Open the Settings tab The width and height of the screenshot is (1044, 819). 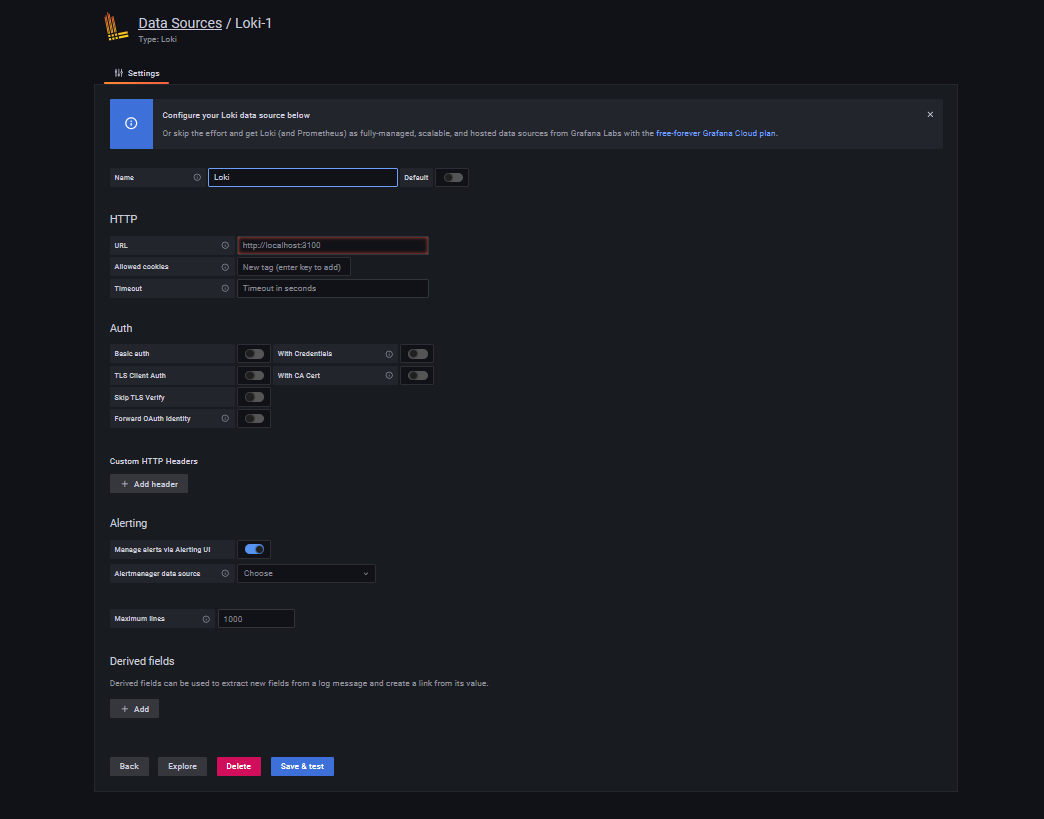click(137, 73)
